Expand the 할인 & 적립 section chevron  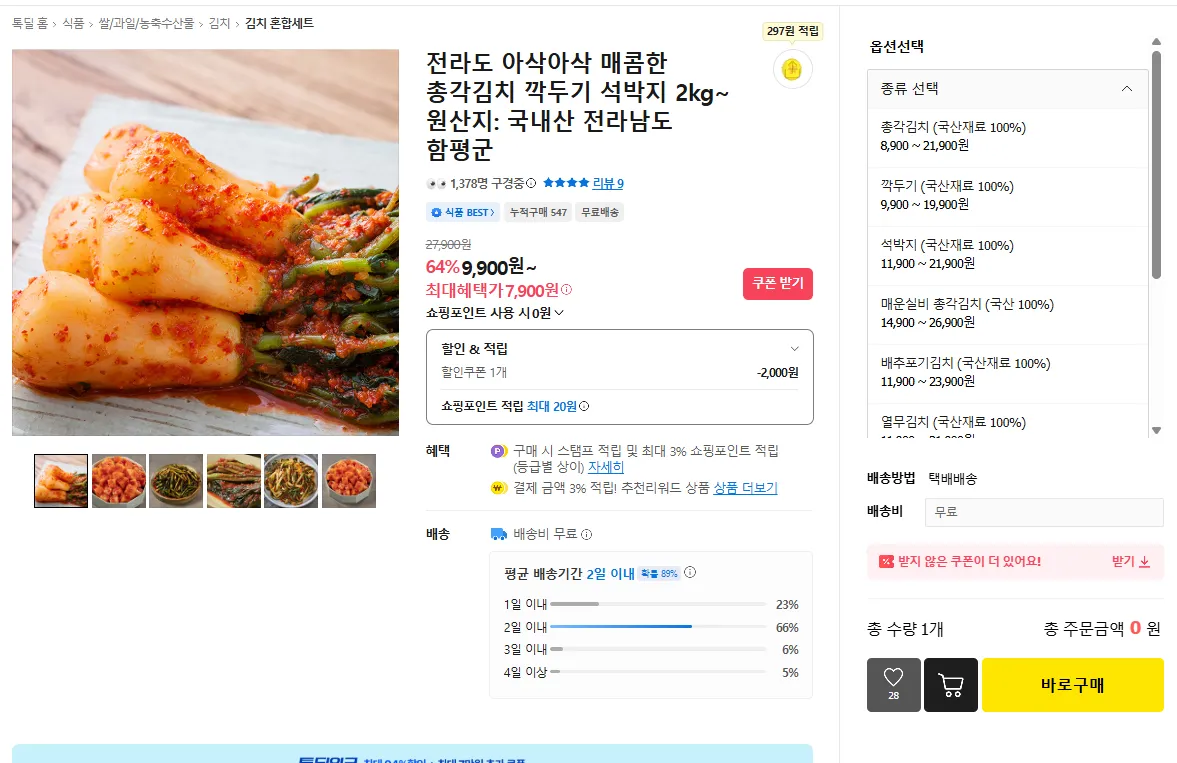click(x=794, y=349)
